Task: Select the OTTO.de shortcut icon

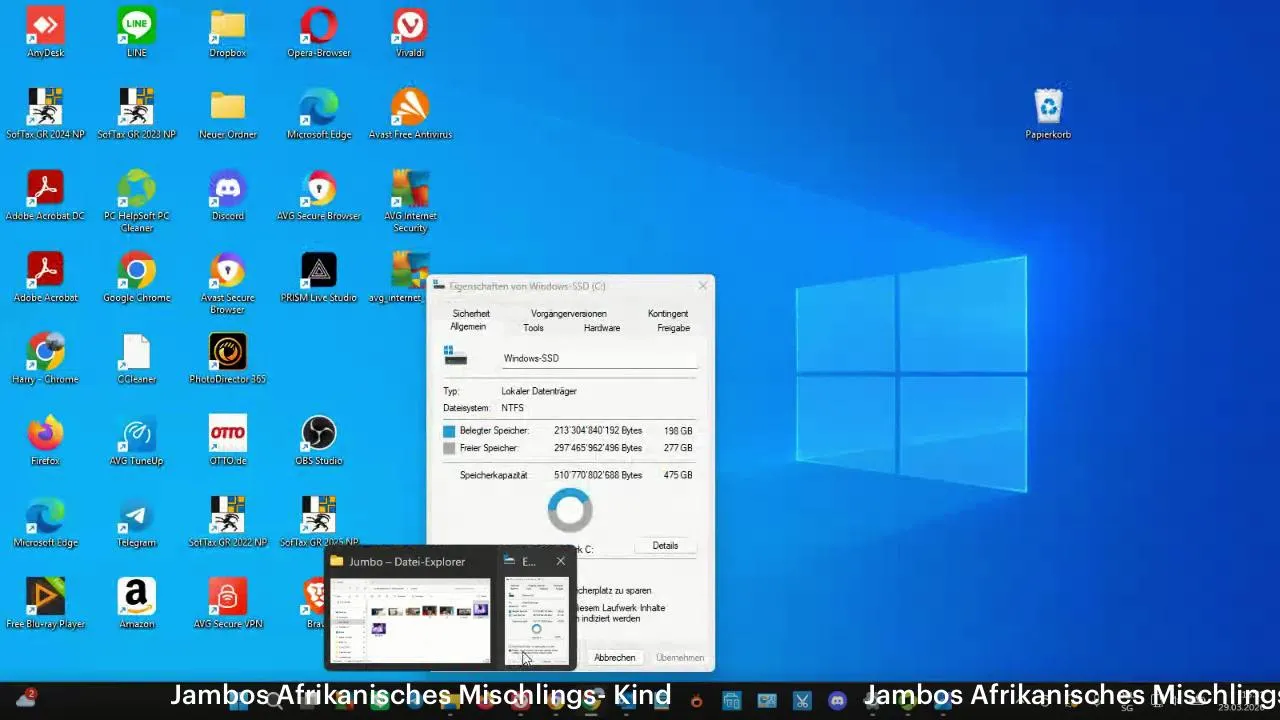Action: click(x=228, y=440)
